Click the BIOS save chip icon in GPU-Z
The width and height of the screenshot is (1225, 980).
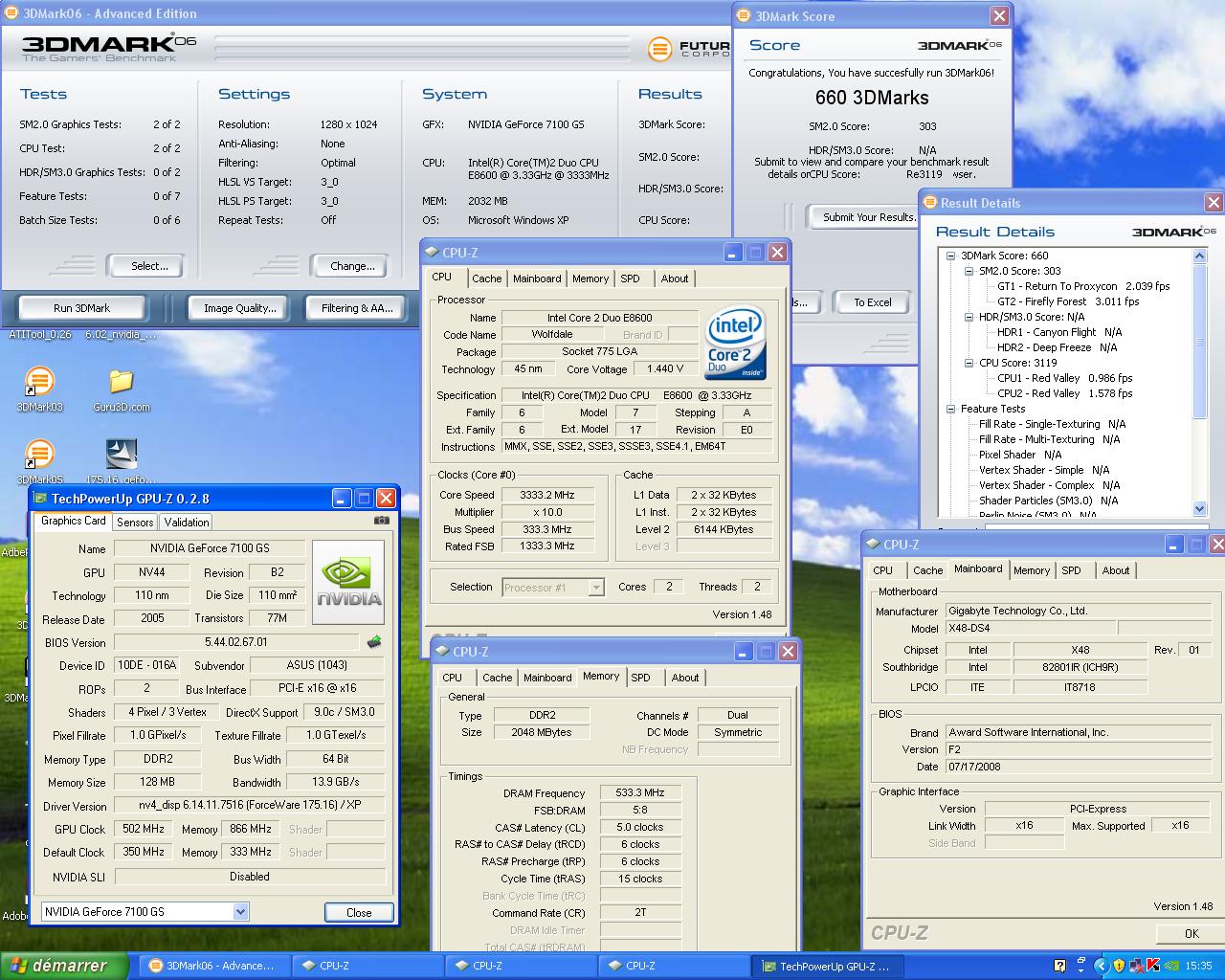(x=374, y=642)
